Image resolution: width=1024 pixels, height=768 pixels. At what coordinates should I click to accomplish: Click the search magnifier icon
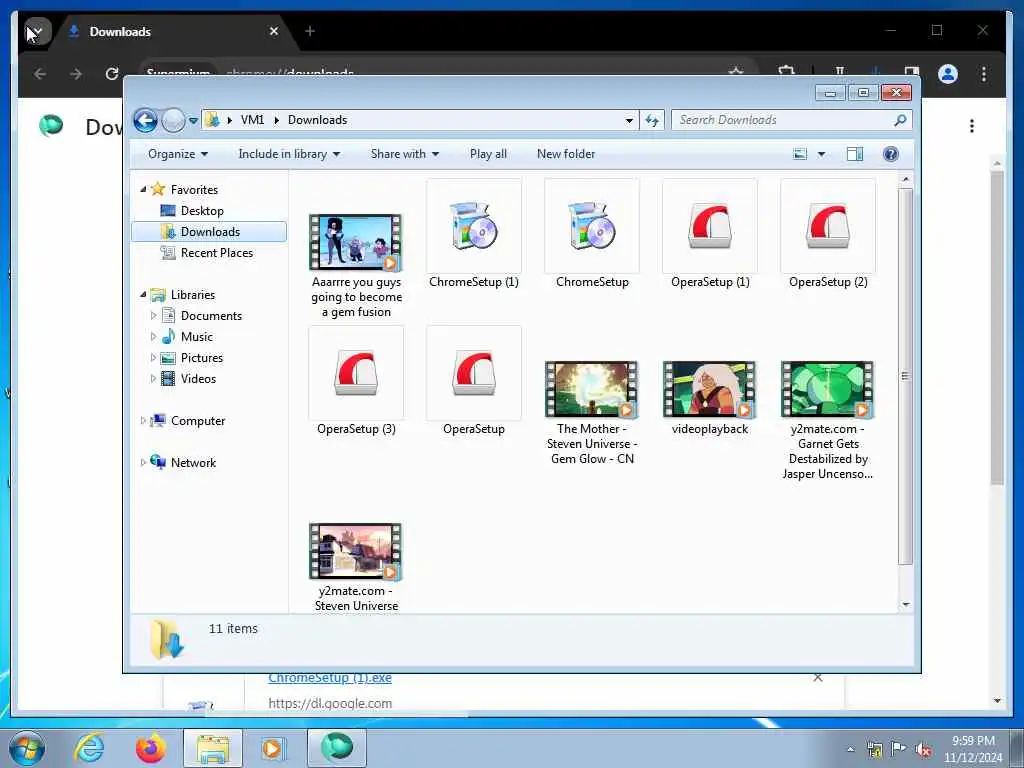point(900,120)
